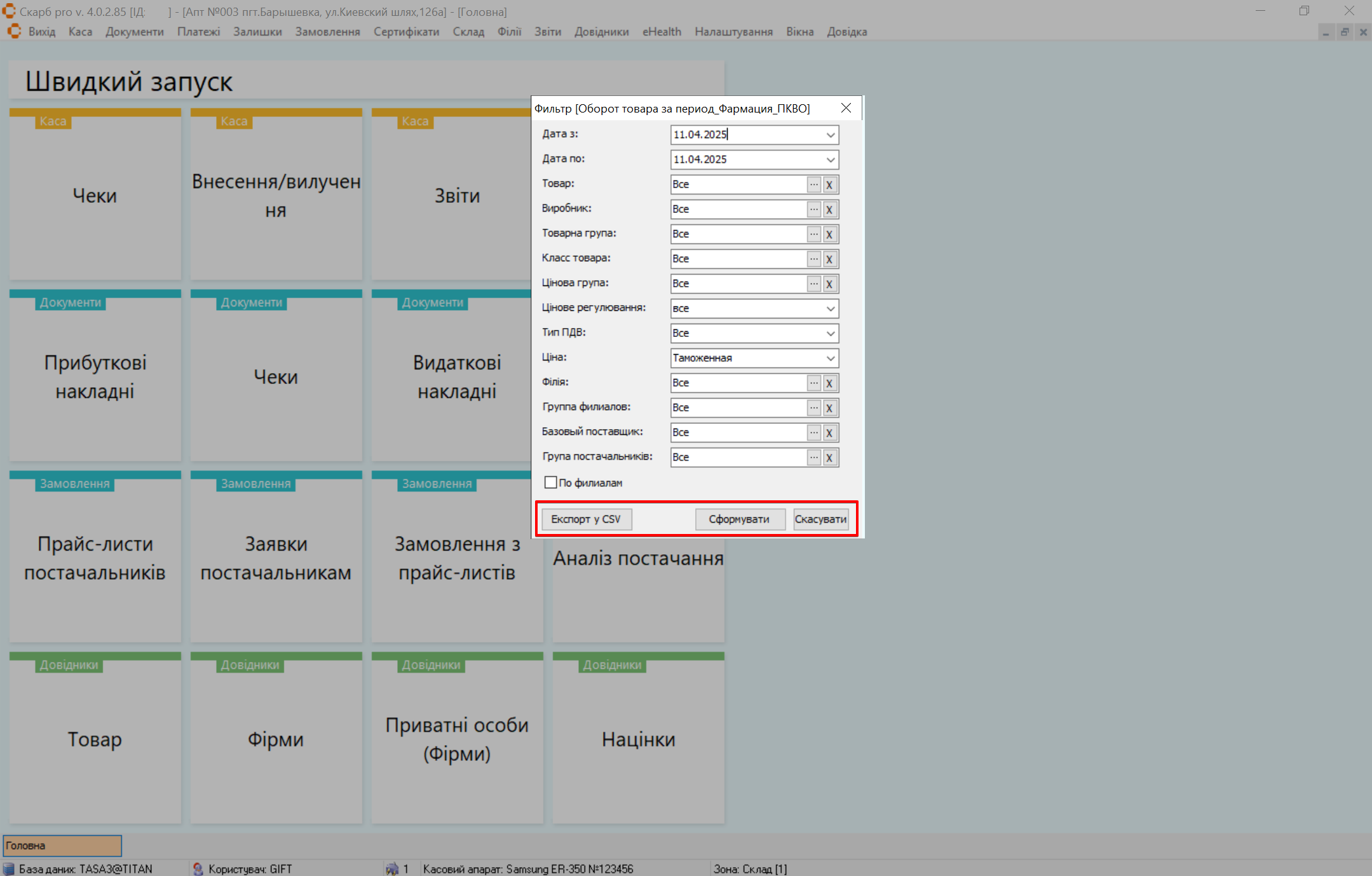1372x876 pixels.
Task: Click the Группа филиалов input field
Action: (738, 407)
